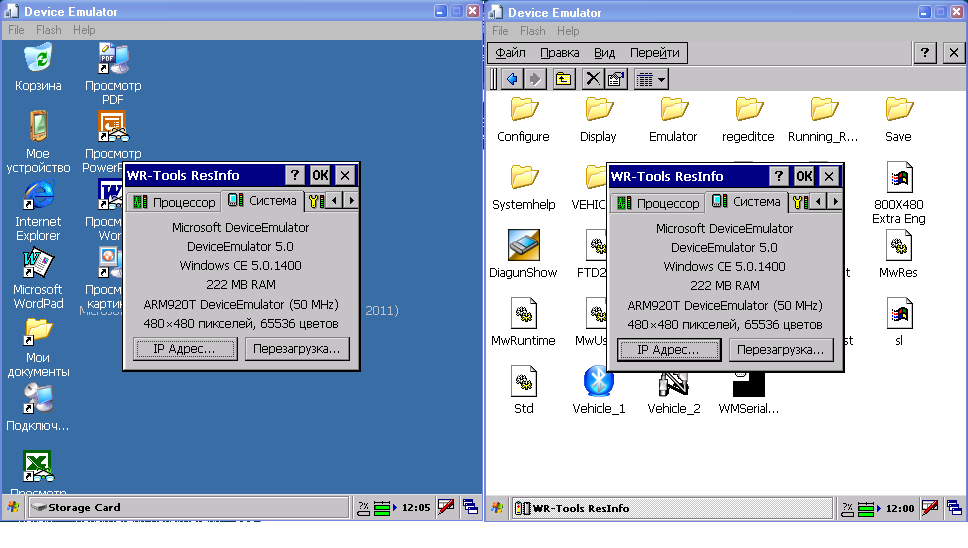Open the Display folder
968x548 pixels.
598,120
